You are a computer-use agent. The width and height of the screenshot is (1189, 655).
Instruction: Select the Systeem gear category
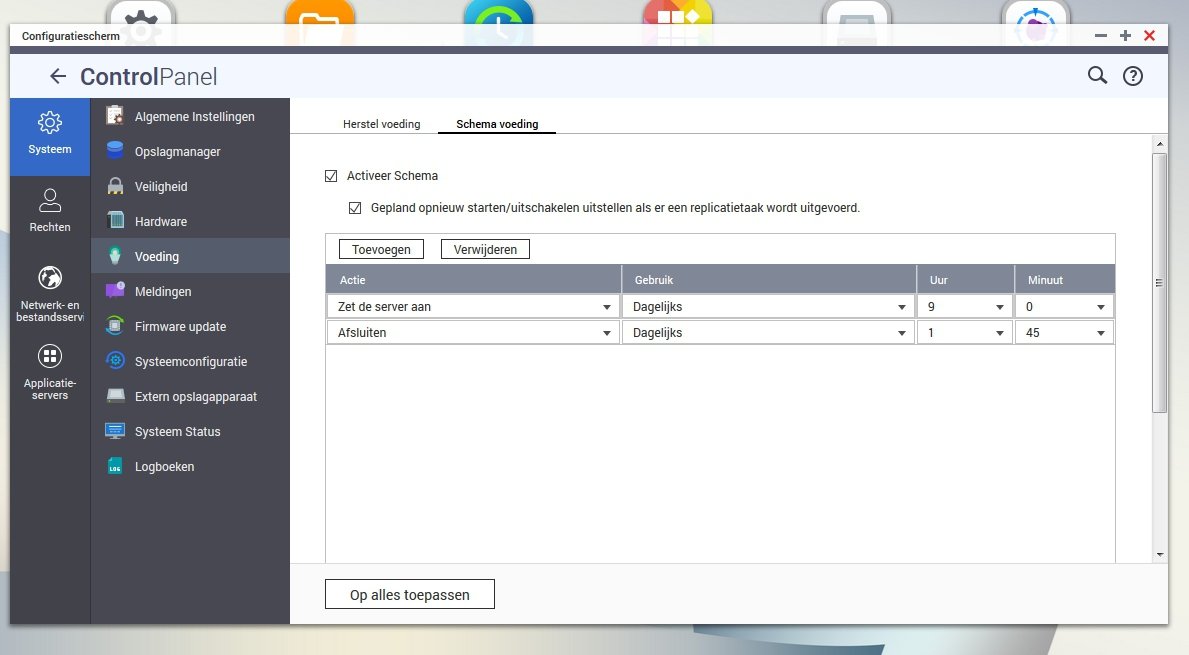coord(50,134)
